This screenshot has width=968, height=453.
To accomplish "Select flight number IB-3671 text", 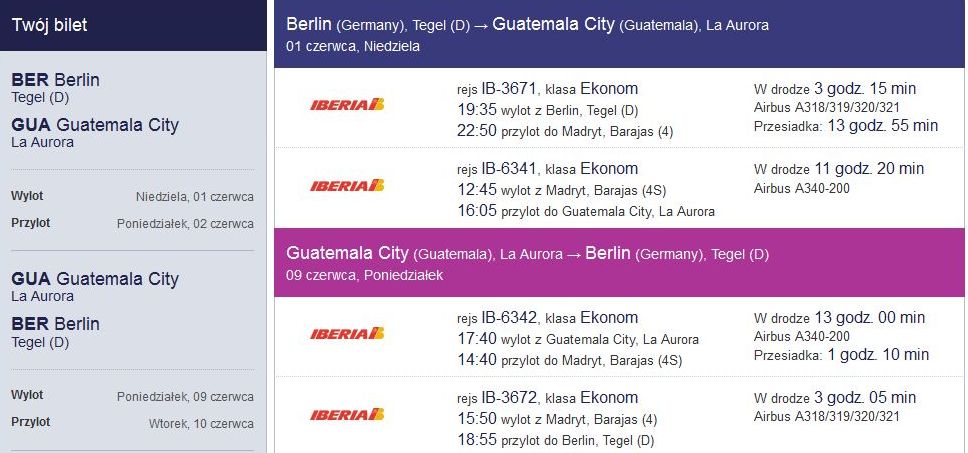I will [x=509, y=89].
